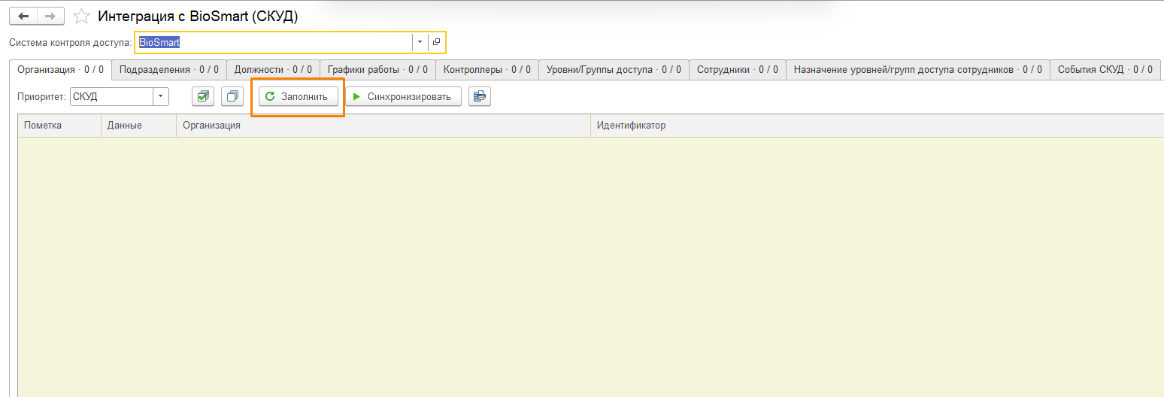Switch to the События СКУД tab

[x=1105, y=70]
